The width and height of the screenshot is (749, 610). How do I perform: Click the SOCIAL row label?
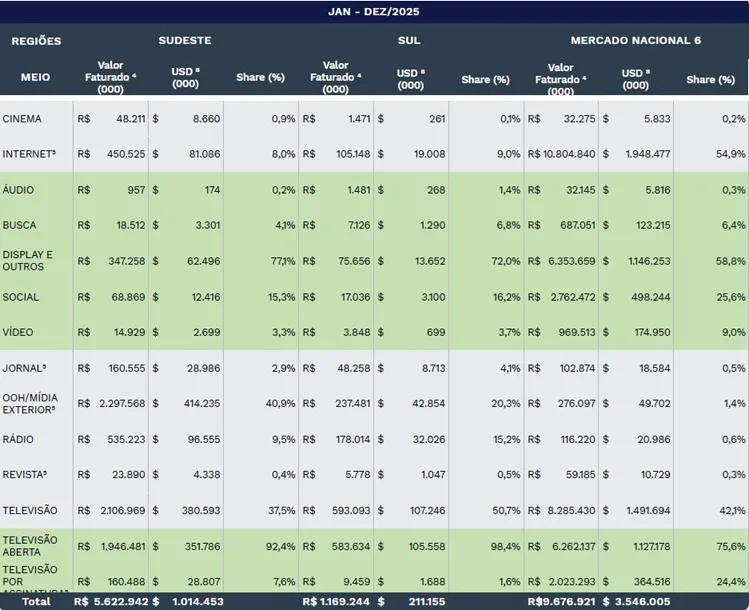point(21,297)
